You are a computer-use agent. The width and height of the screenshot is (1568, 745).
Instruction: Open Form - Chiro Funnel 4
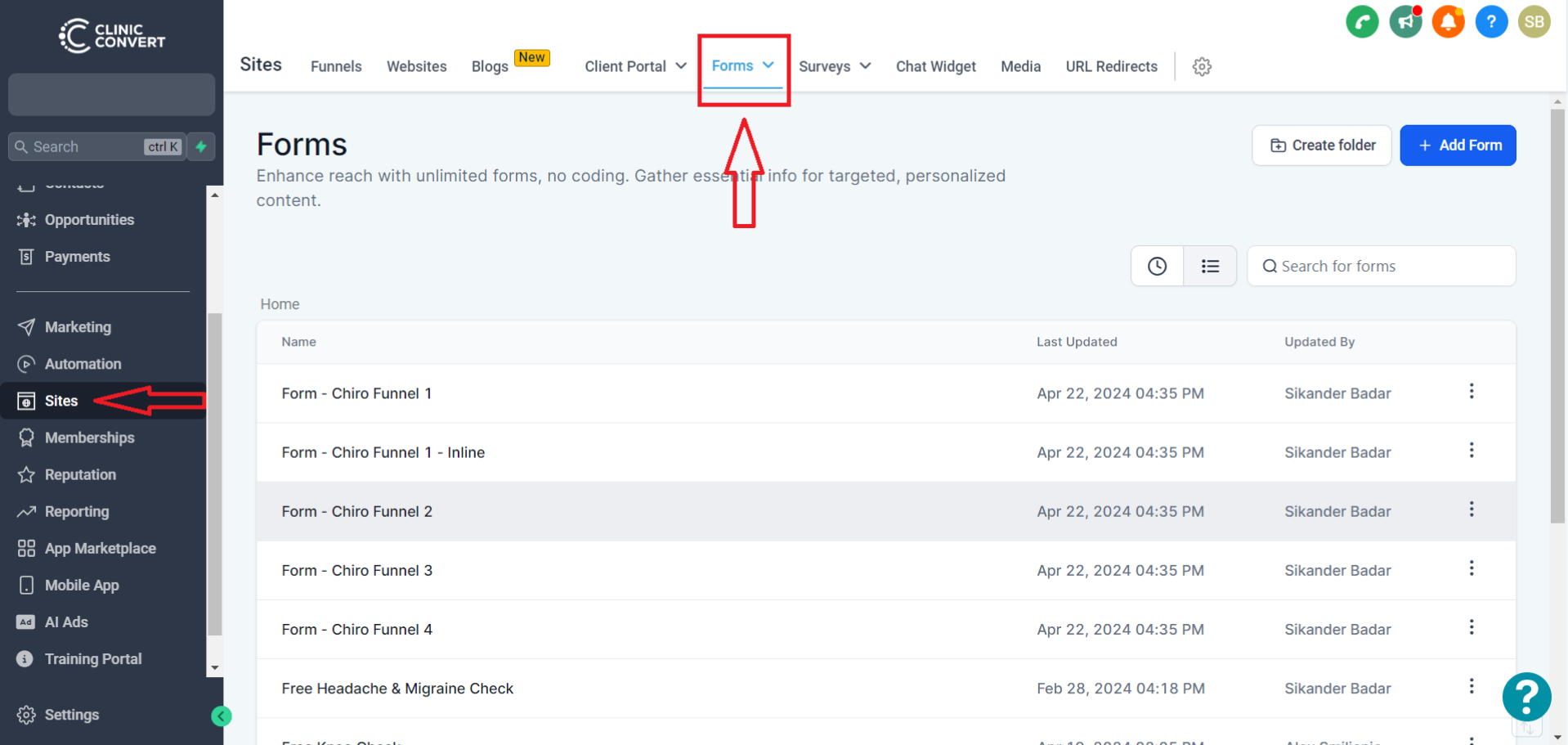pos(356,629)
